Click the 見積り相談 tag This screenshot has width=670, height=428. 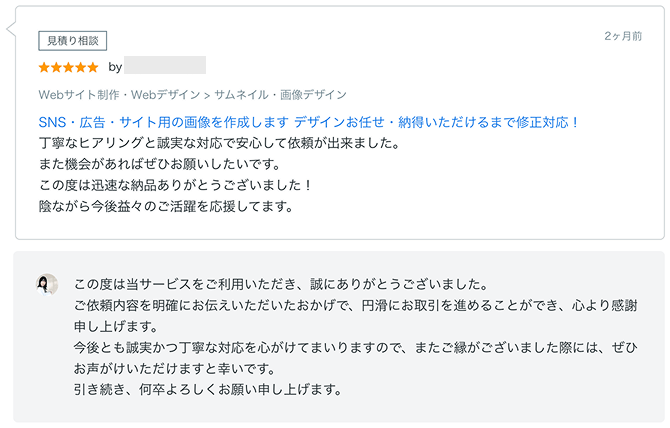point(72,40)
